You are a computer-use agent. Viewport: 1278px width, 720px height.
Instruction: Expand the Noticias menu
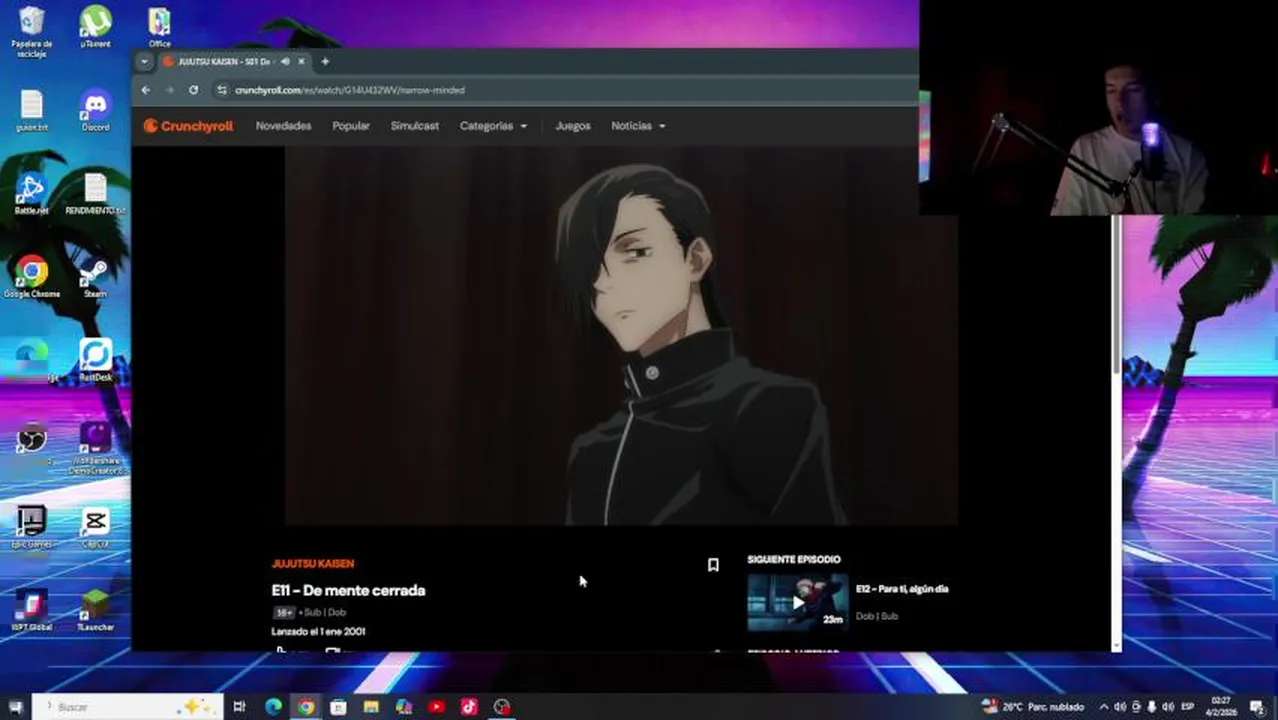pos(638,126)
